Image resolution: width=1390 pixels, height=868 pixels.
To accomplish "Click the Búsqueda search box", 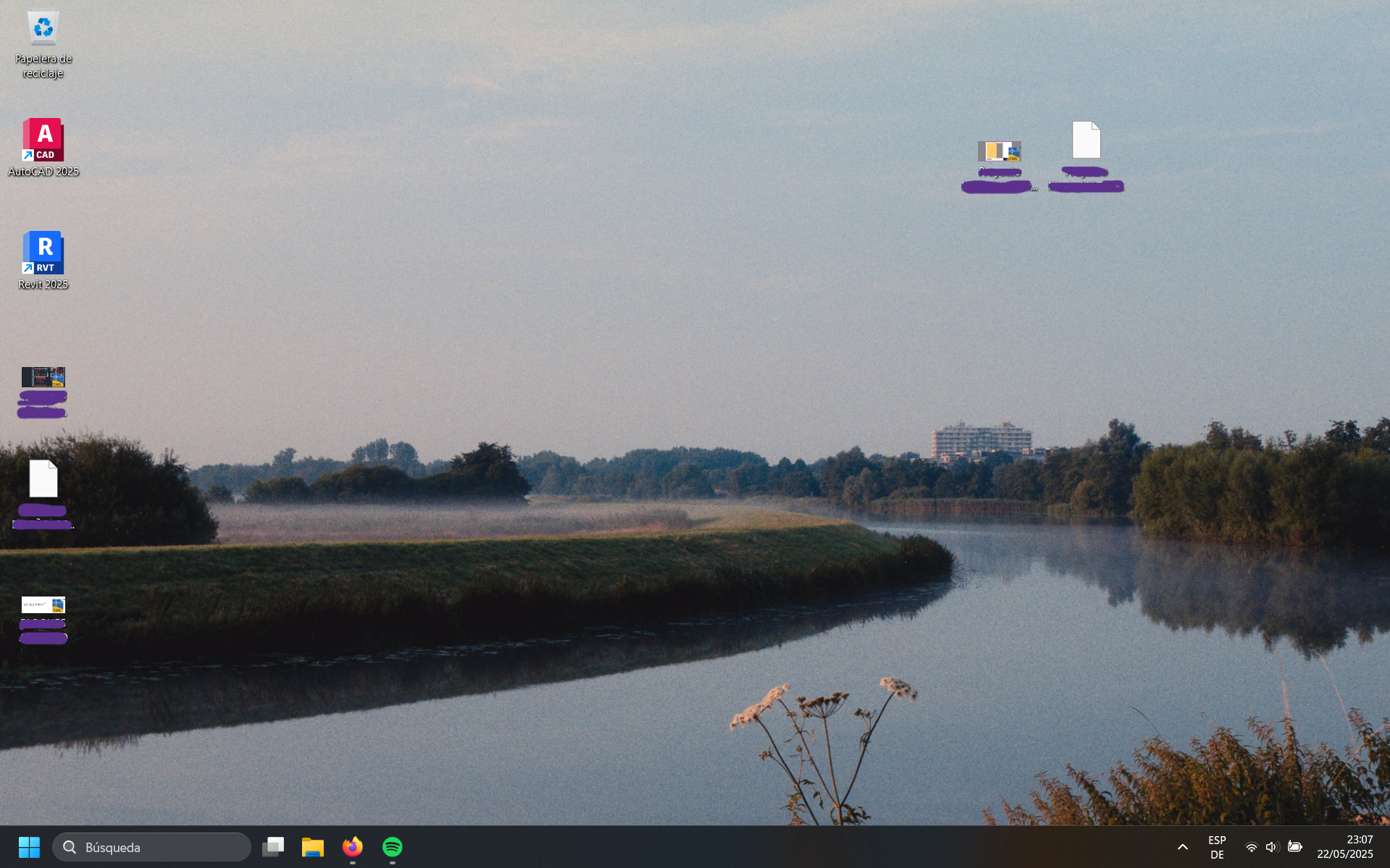I will point(151,847).
